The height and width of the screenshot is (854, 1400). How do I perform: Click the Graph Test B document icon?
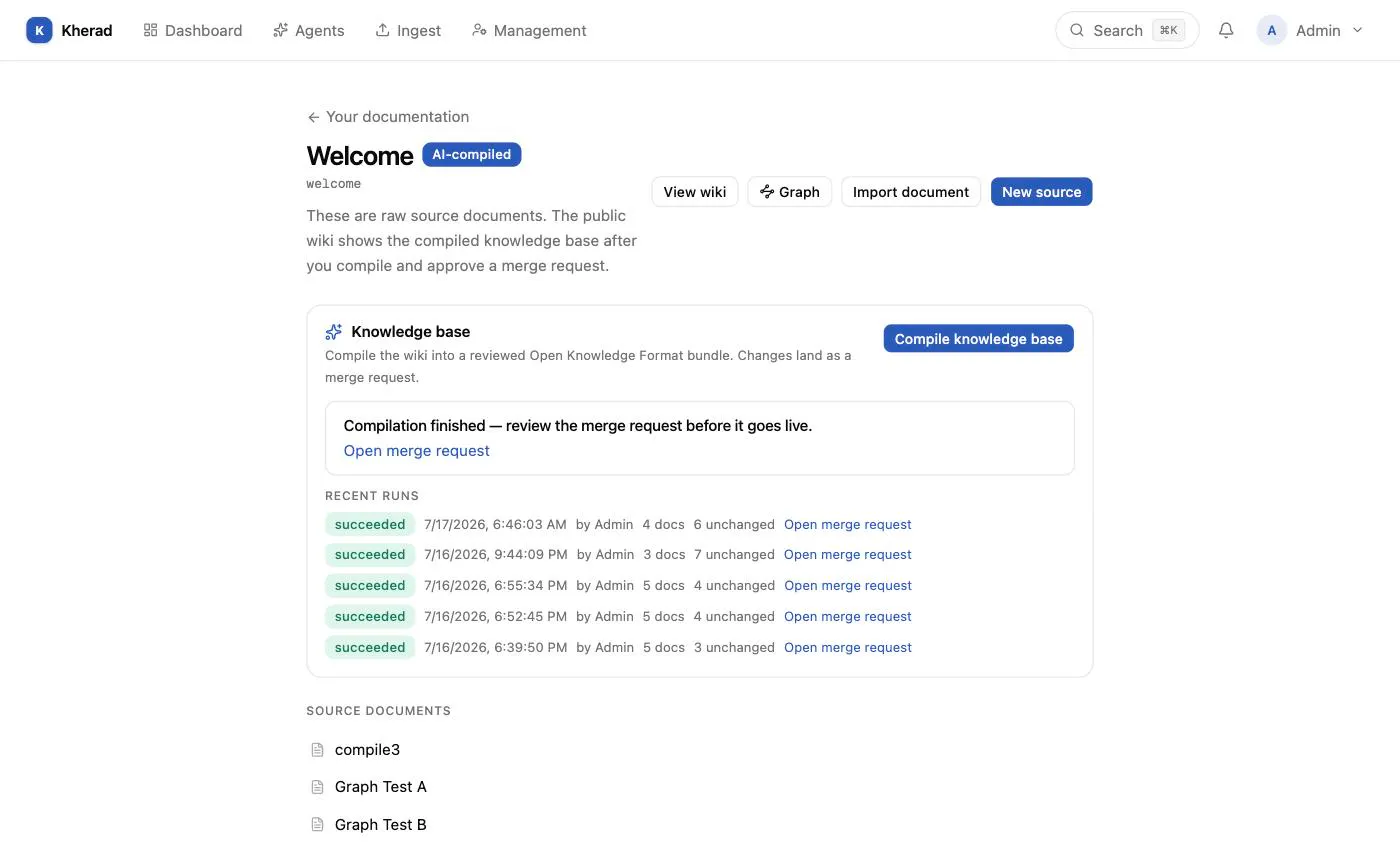coord(317,825)
